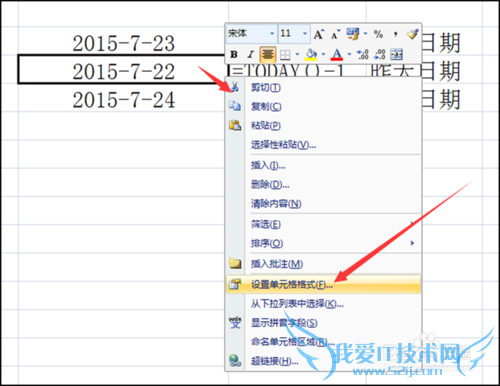
Task: Click the borders icon in mini toolbar
Action: click(x=285, y=54)
